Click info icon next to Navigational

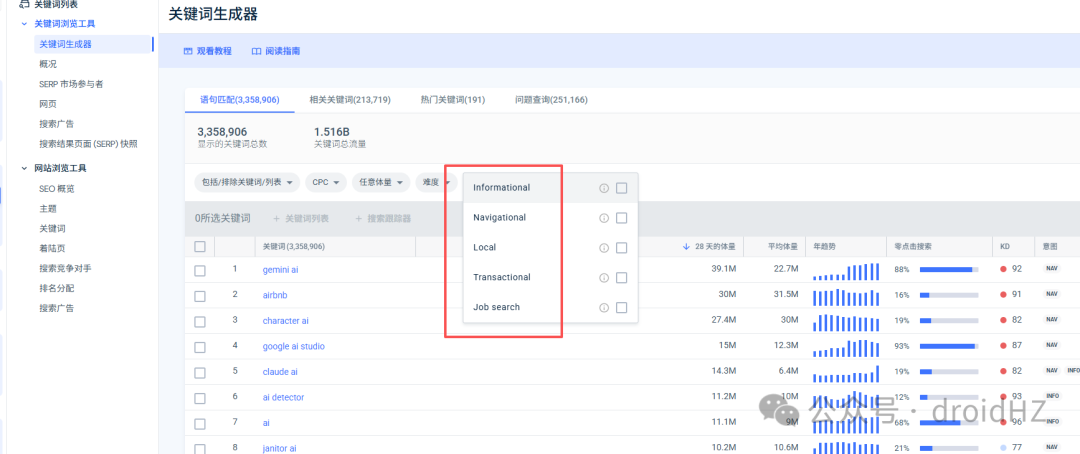(x=604, y=218)
